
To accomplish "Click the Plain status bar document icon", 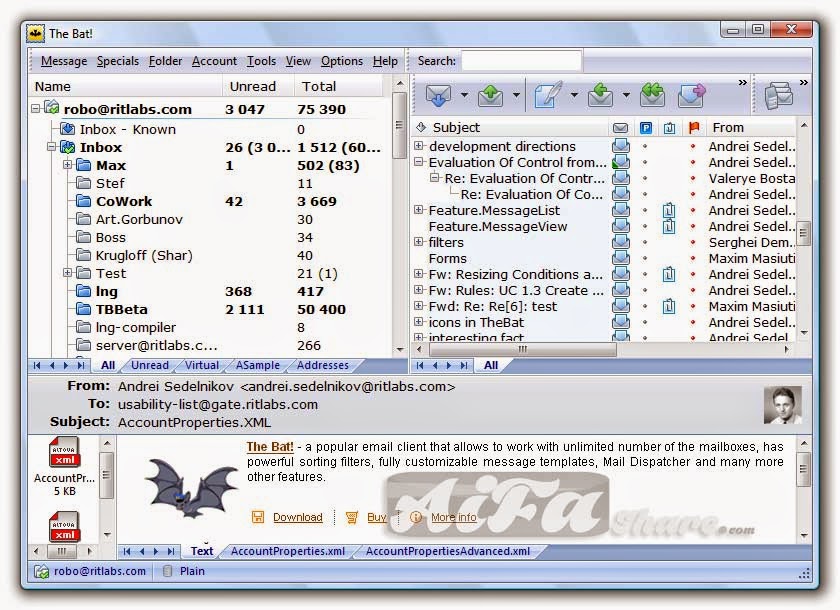I will [x=168, y=571].
